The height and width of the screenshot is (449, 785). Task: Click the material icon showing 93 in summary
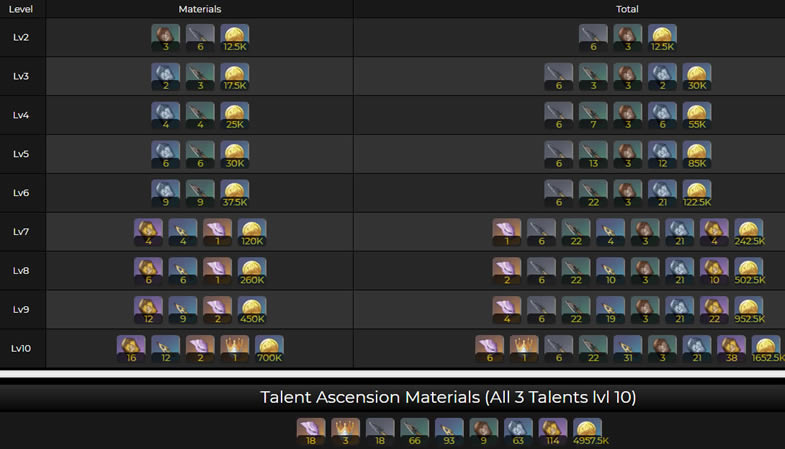[449, 433]
